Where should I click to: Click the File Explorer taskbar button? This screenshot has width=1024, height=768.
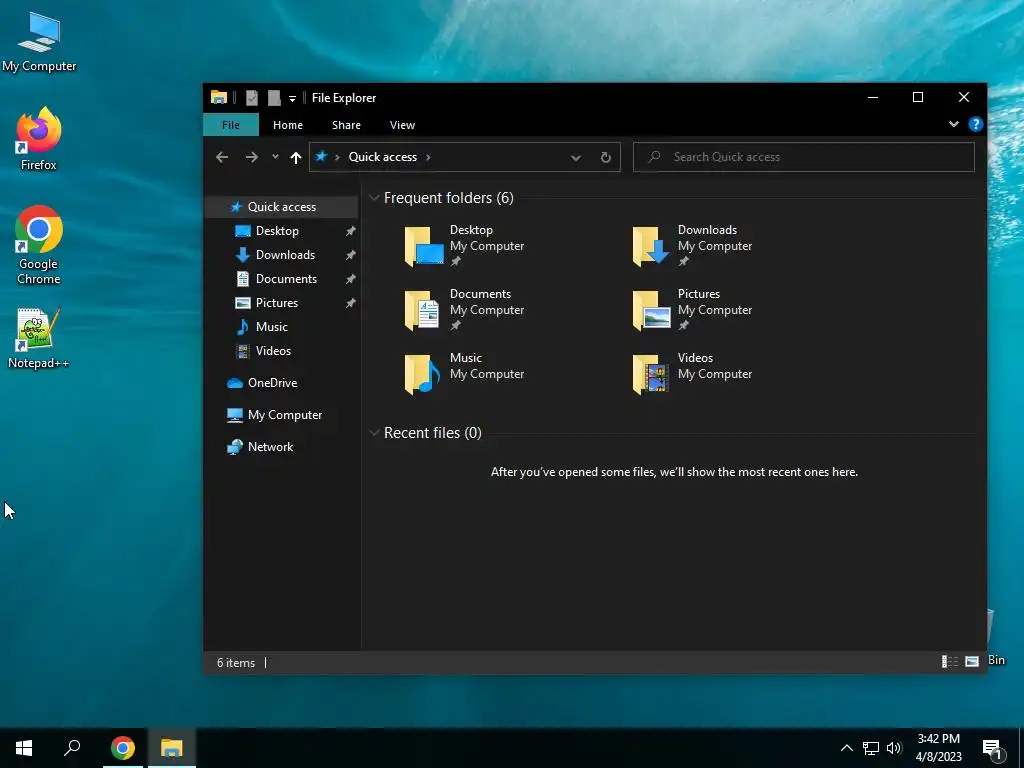[172, 748]
